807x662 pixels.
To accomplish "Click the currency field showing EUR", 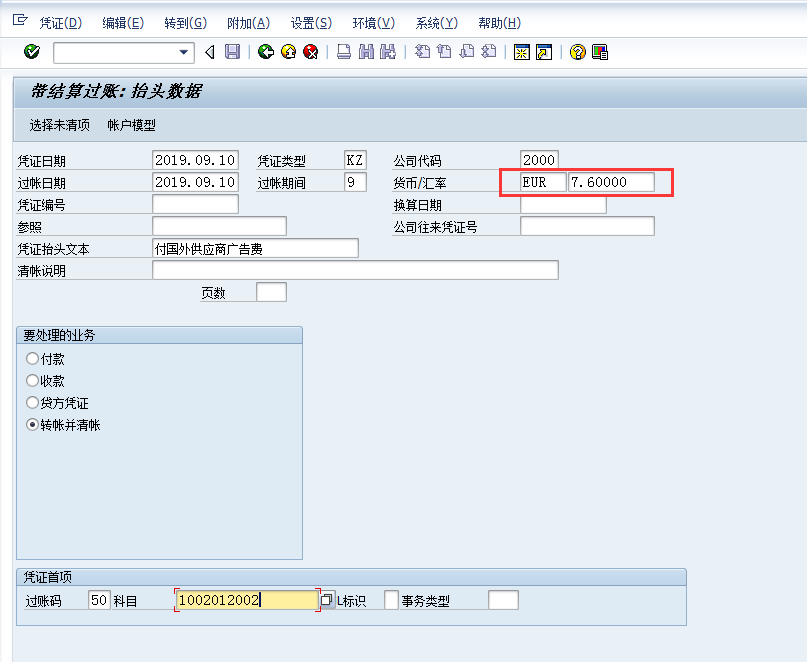I will coord(543,182).
